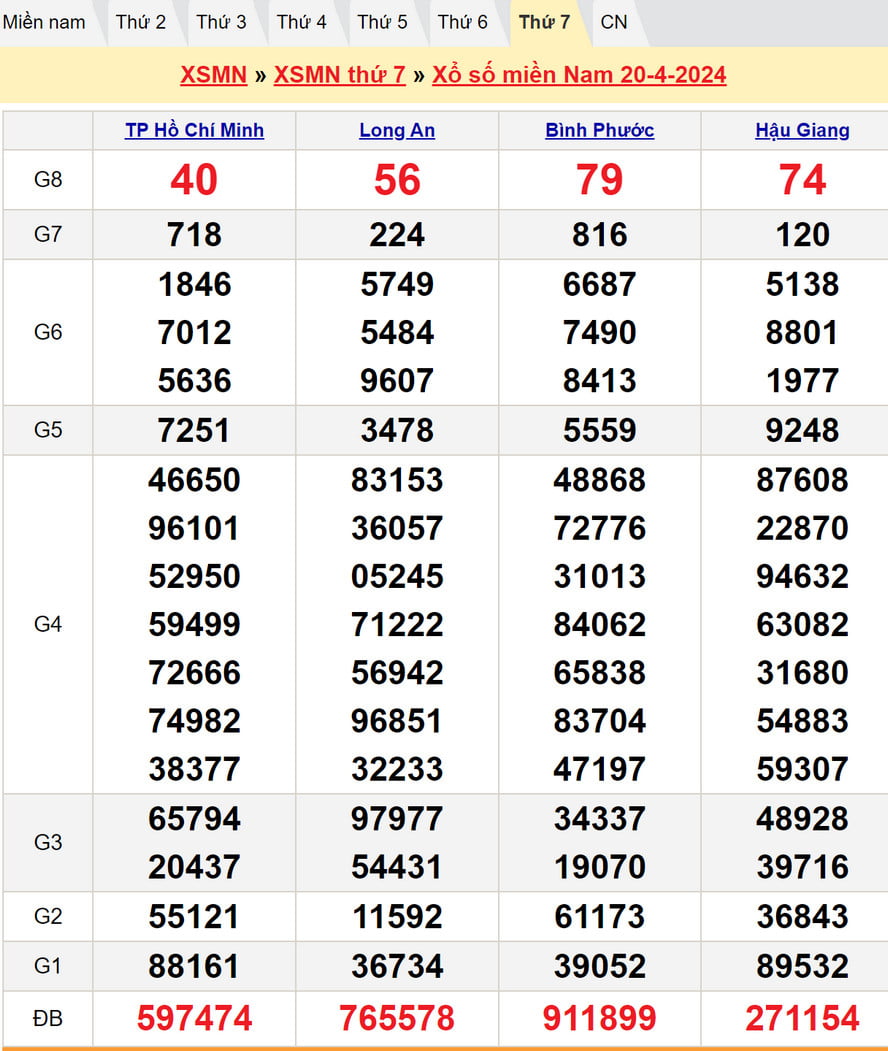Switch to the Thứ 6 tab
Image resolution: width=888 pixels, height=1051 pixels.
tap(463, 22)
